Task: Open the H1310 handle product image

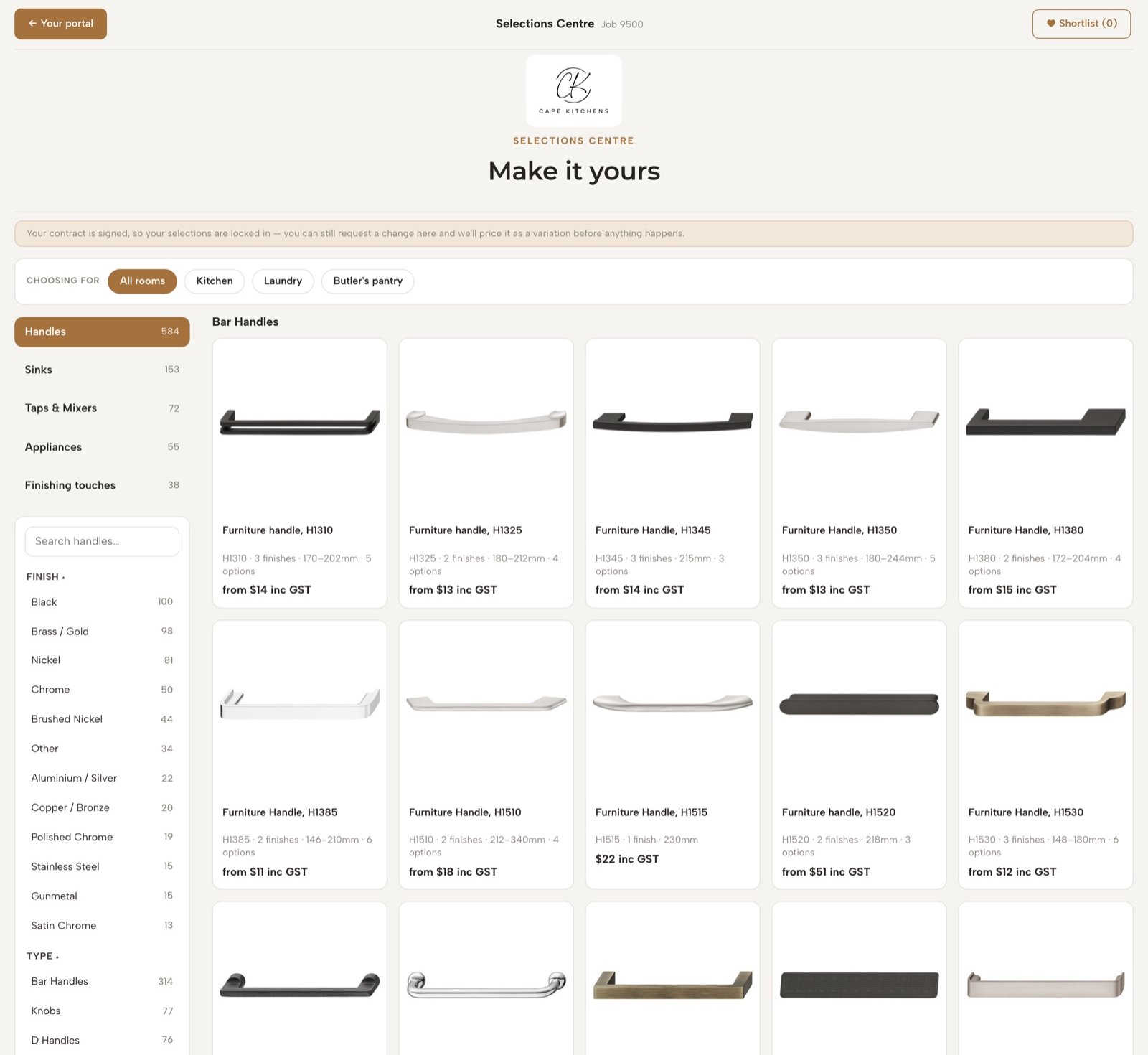Action: (300, 422)
